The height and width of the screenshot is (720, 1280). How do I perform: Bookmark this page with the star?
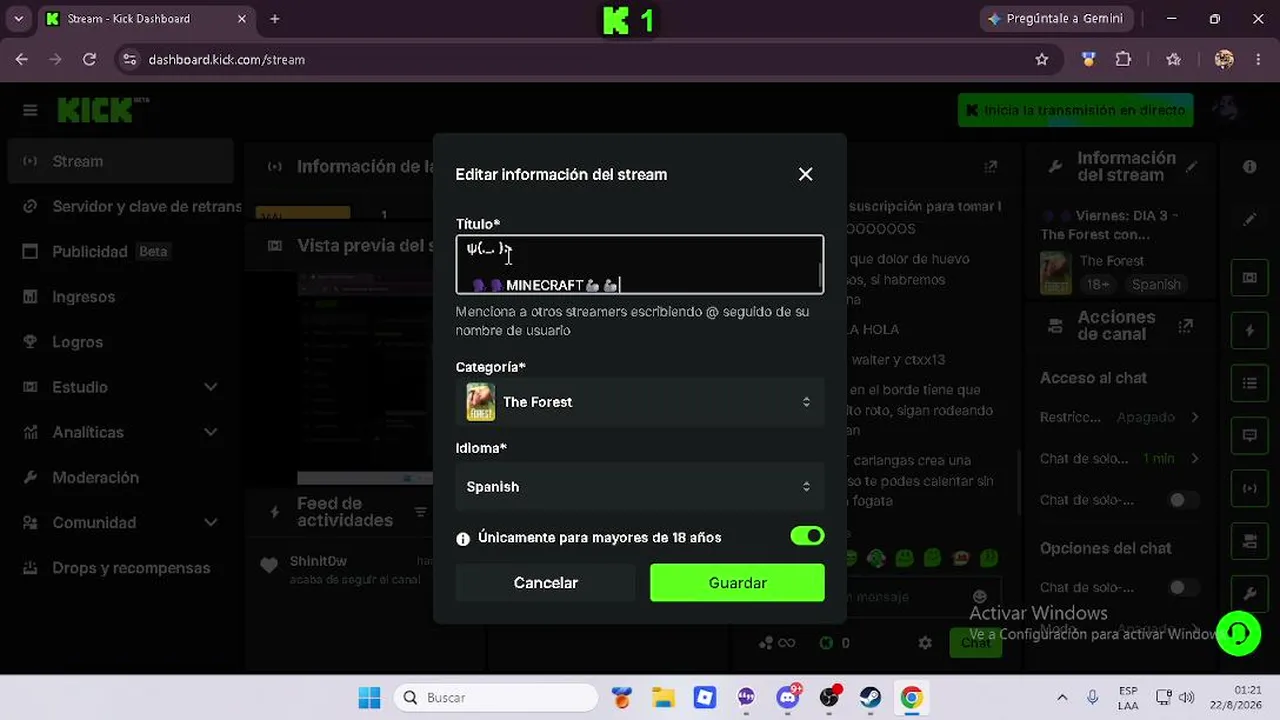tap(1042, 60)
